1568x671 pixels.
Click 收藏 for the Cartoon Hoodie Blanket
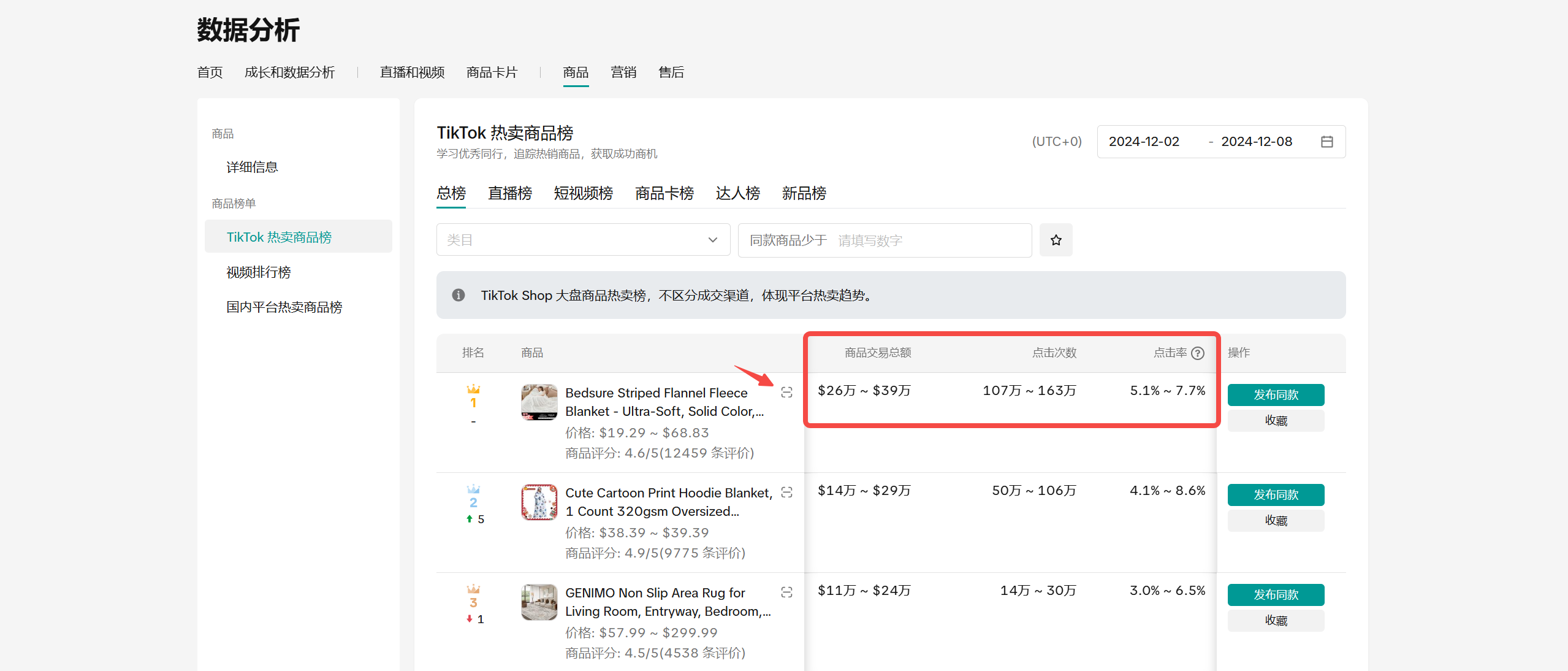pyautogui.click(x=1275, y=520)
